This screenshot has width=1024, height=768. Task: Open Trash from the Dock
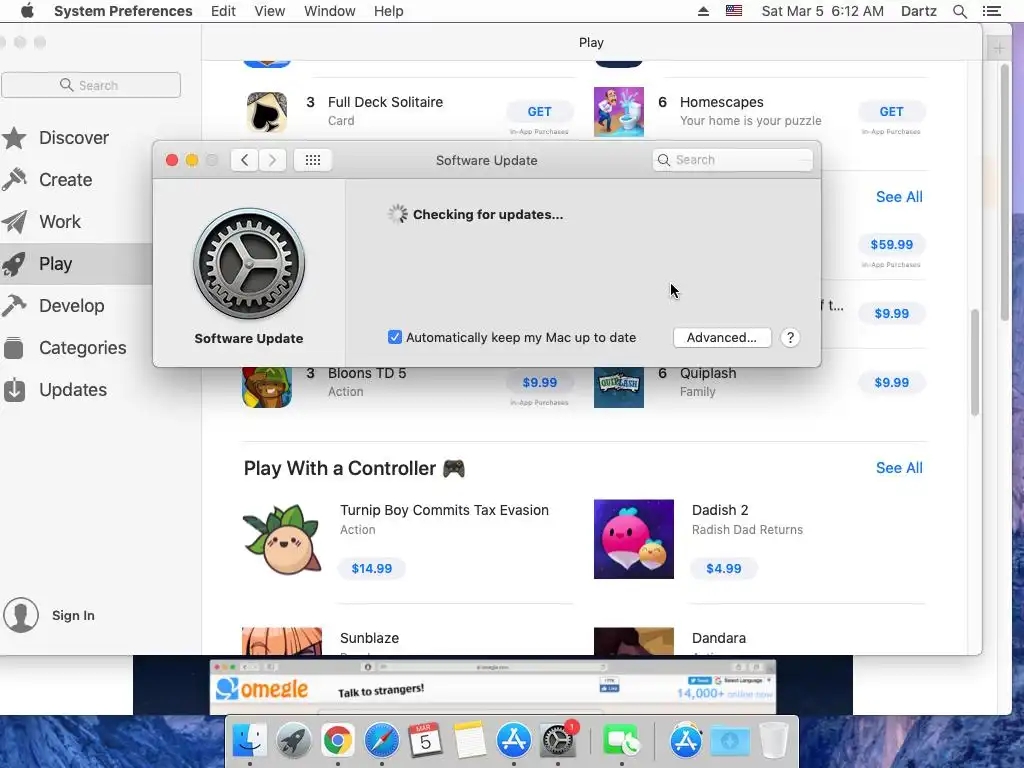[x=774, y=741]
